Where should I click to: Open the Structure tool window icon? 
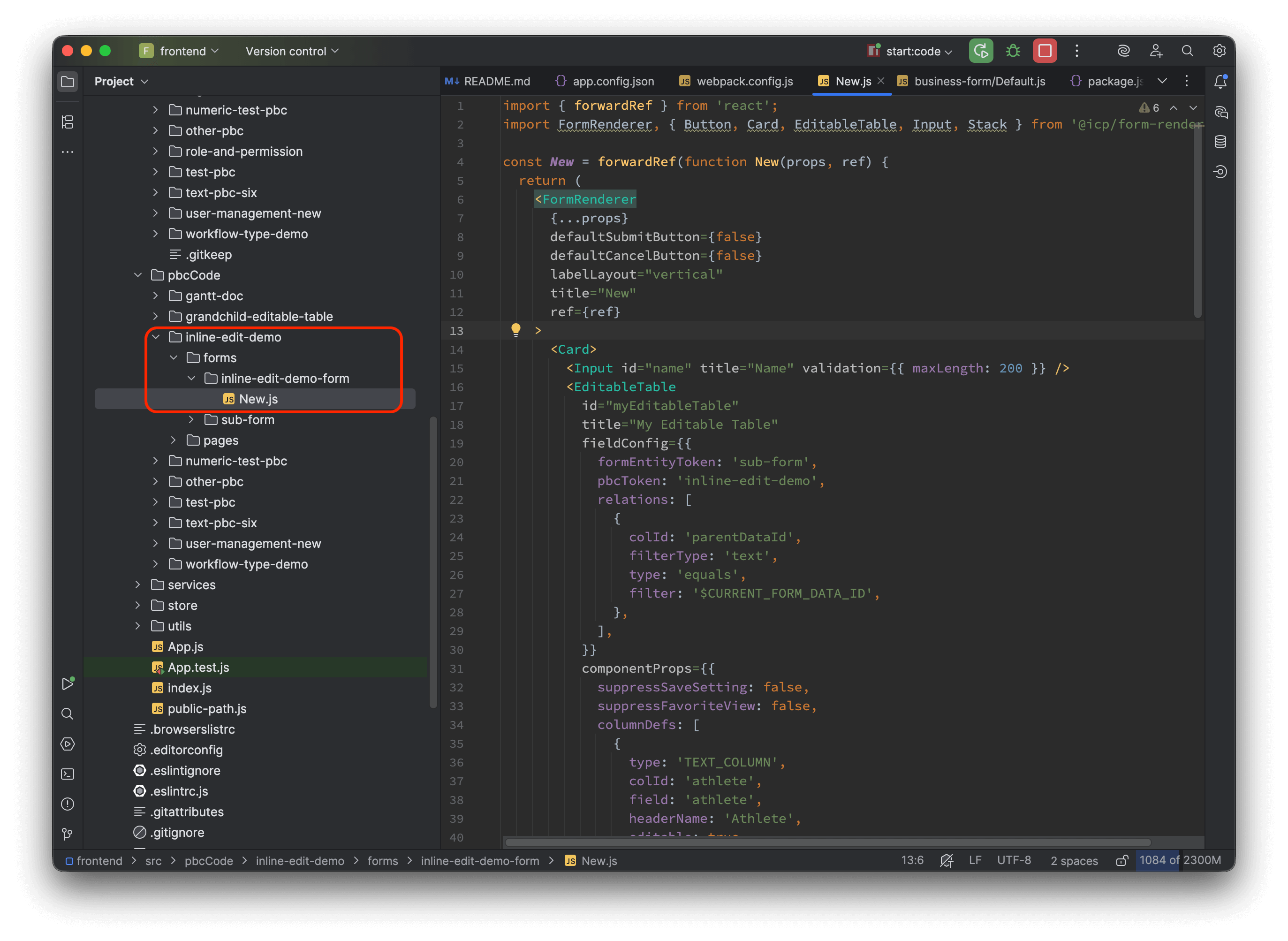coord(67,122)
